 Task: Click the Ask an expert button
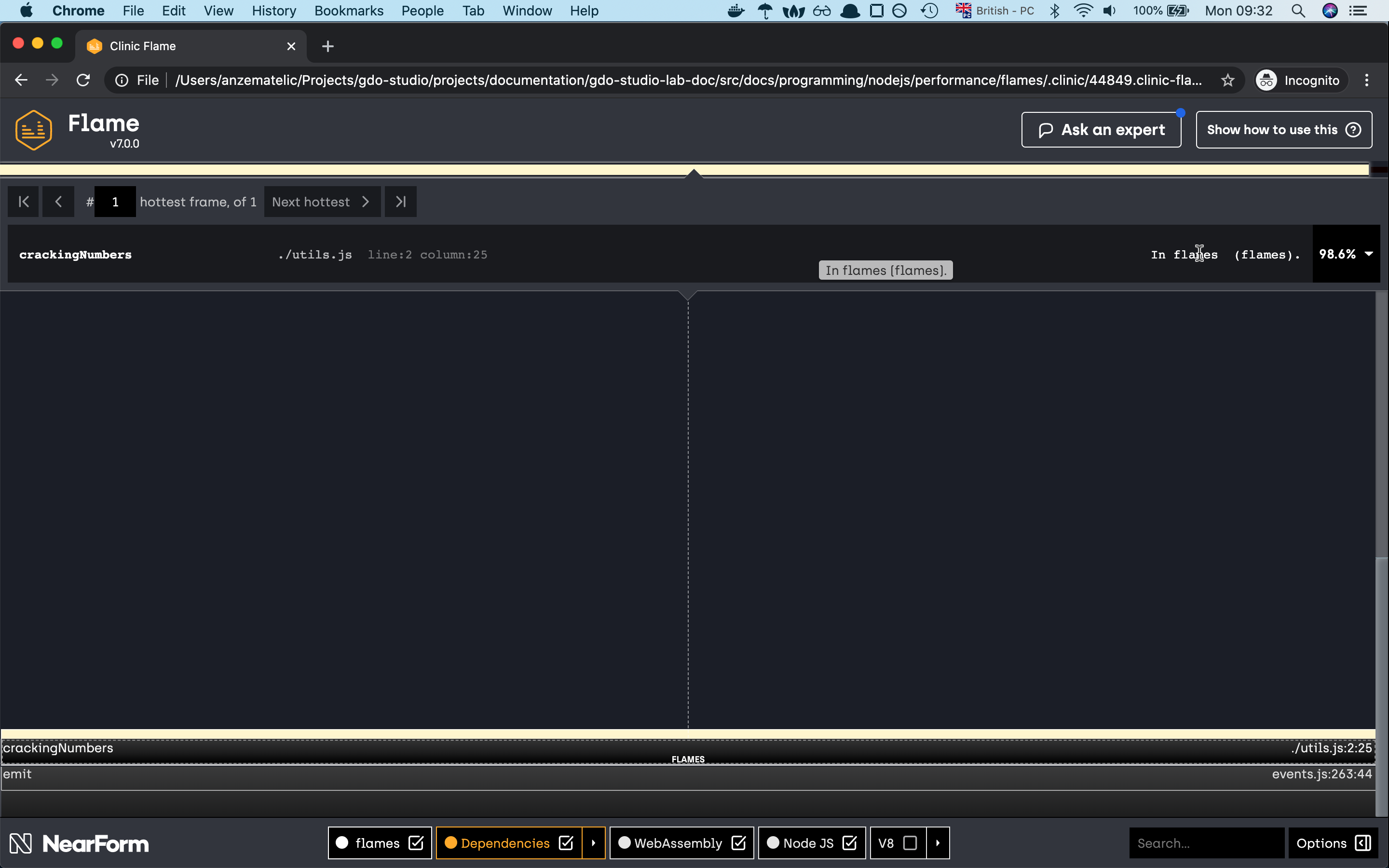(x=1101, y=130)
